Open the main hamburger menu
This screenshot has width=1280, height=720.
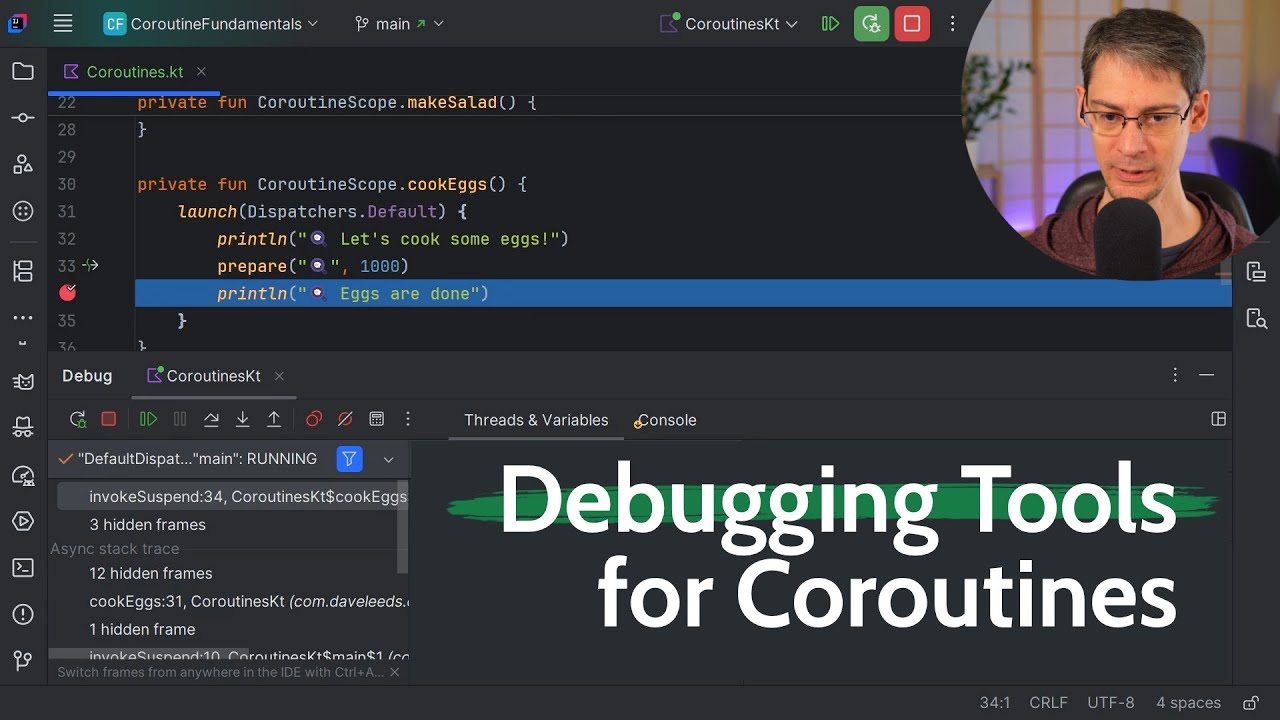63,24
